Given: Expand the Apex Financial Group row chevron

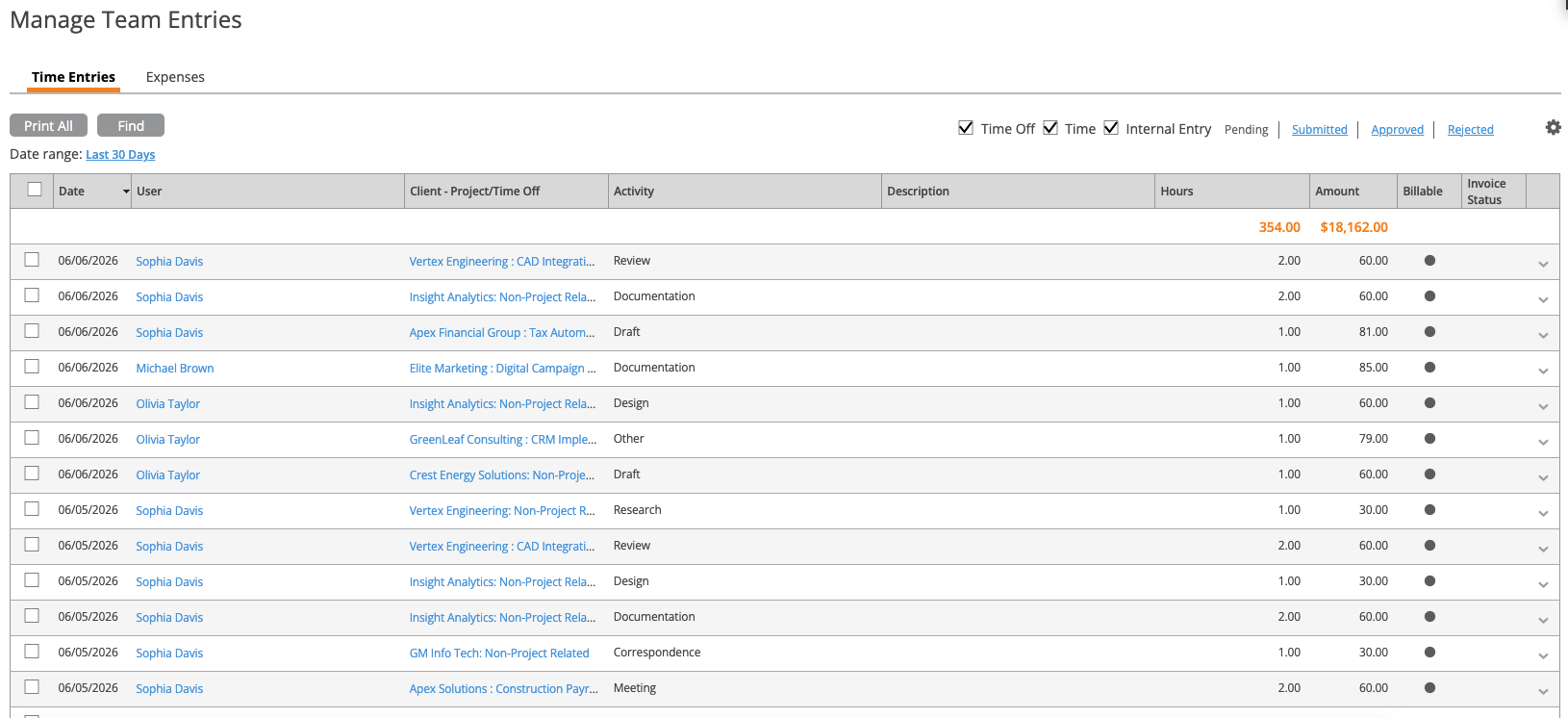Looking at the screenshot, I should tap(1543, 335).
